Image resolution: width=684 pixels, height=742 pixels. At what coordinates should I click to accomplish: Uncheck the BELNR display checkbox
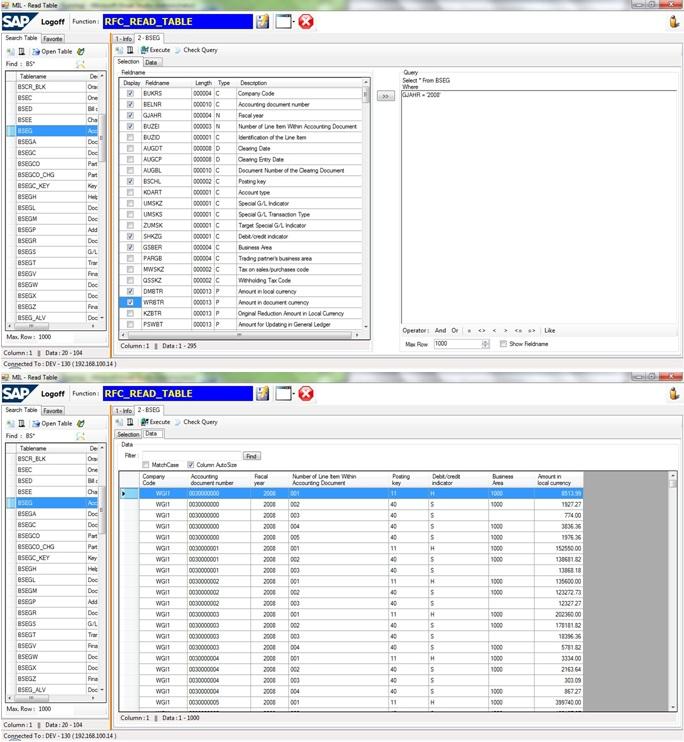(x=130, y=105)
